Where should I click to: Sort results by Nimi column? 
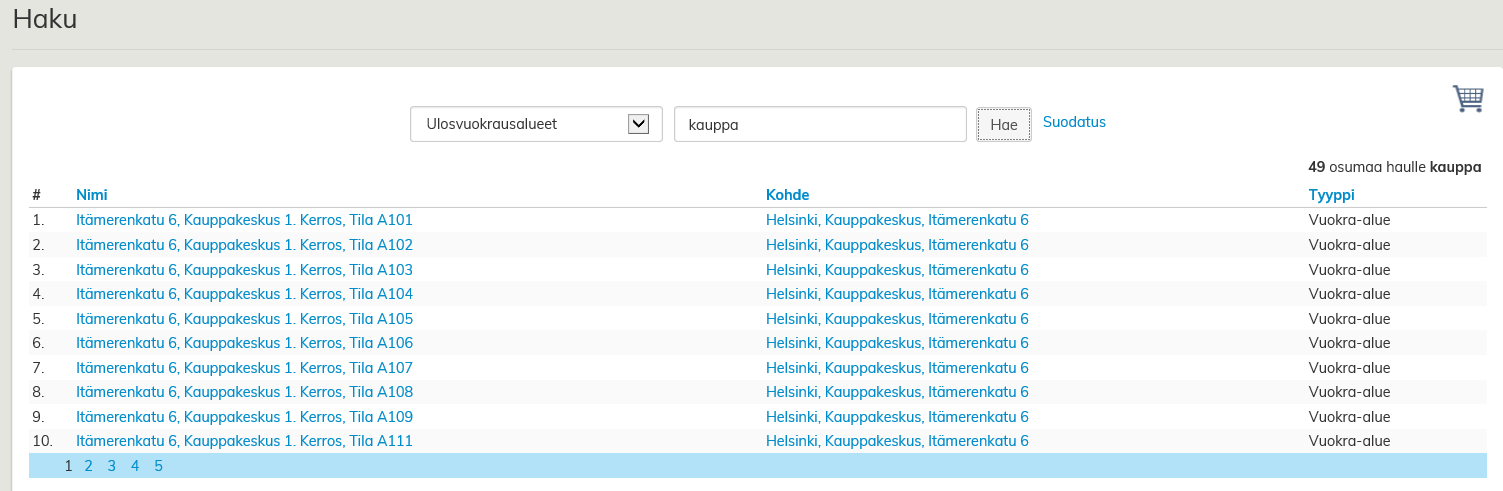(92, 195)
